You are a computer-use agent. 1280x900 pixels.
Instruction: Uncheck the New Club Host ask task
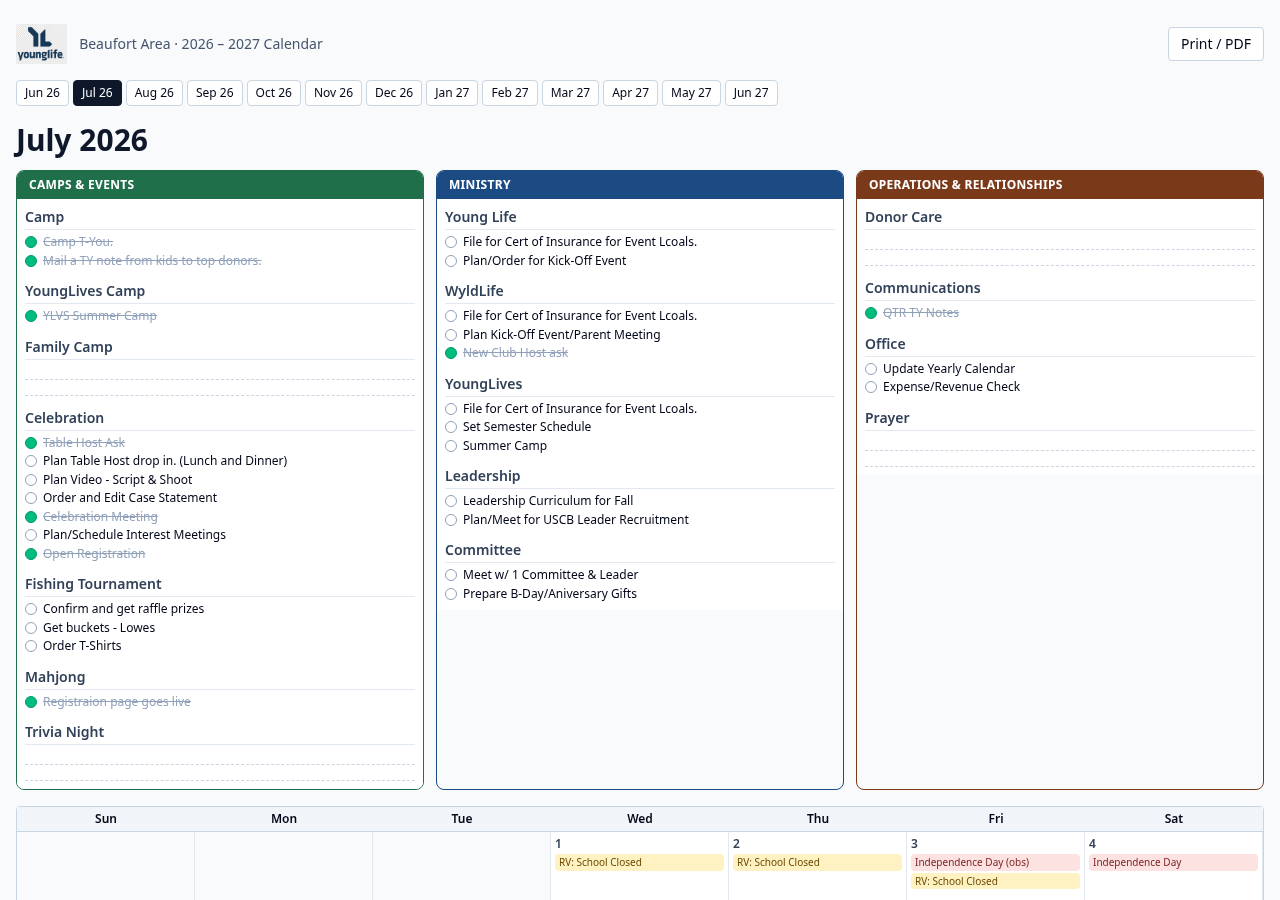coord(451,353)
